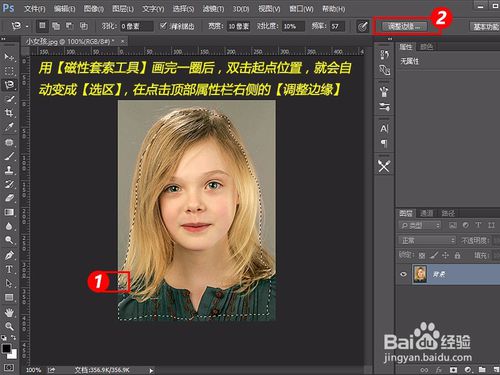The width and height of the screenshot is (500, 375).
Task: Select the Pen tool
Action: [x=9, y=255]
